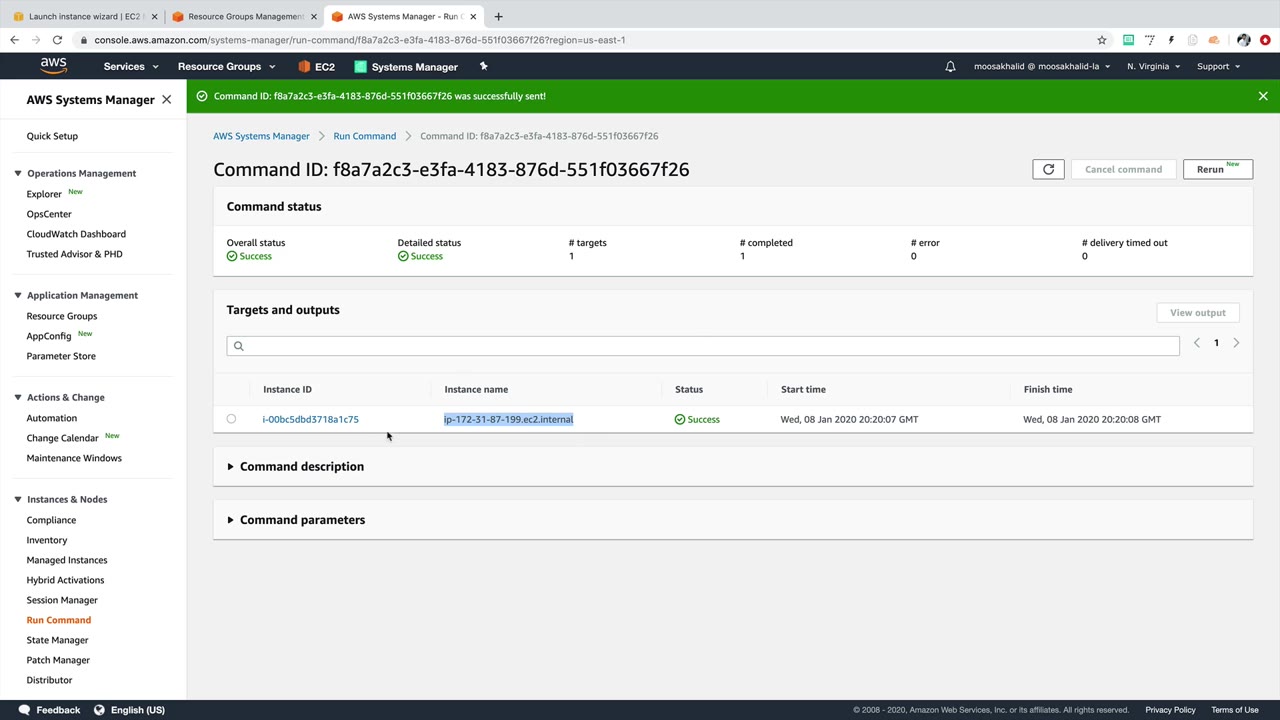This screenshot has height=720, width=1280.
Task: Open Automation in the sidebar
Action: click(x=51, y=418)
